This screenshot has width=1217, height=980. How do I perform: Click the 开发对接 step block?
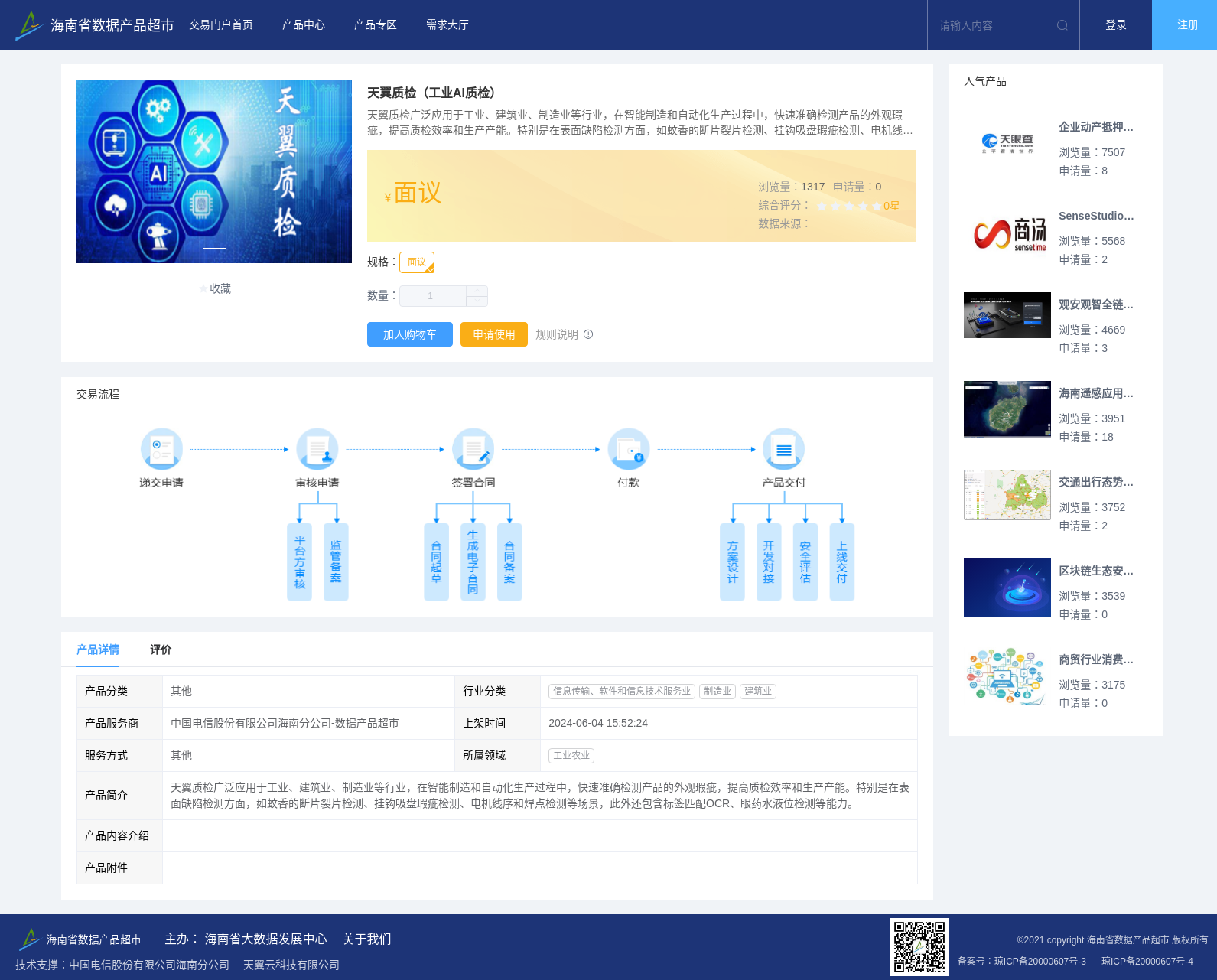pyautogui.click(x=769, y=562)
